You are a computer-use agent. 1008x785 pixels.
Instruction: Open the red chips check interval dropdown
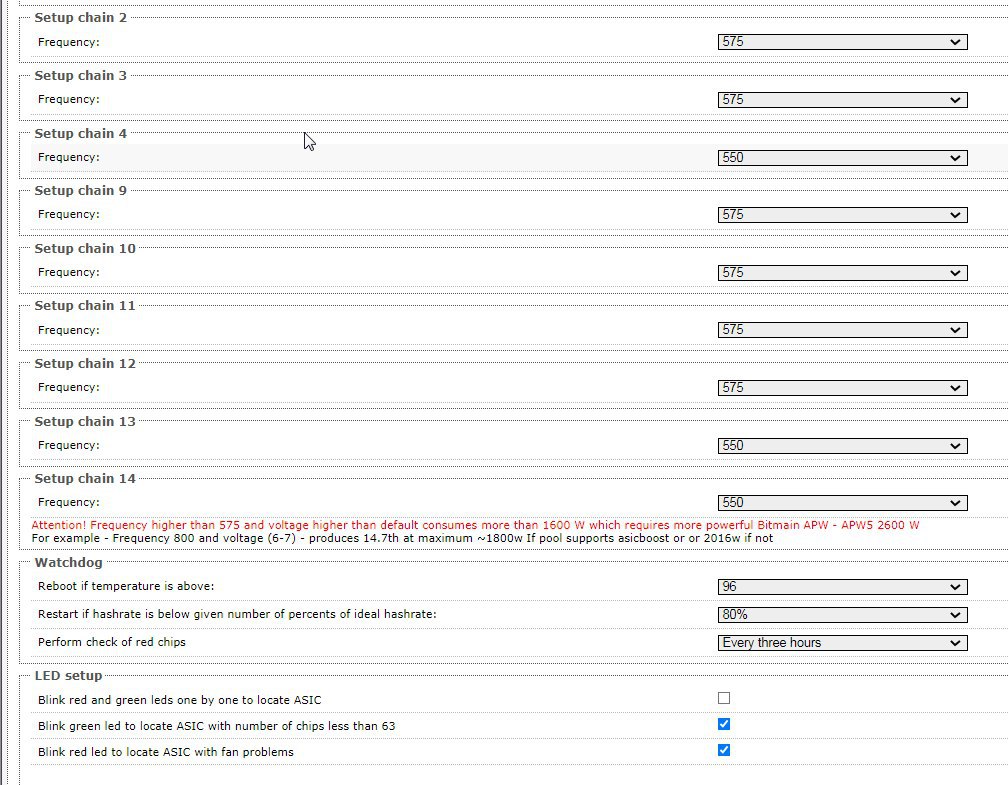tap(842, 643)
